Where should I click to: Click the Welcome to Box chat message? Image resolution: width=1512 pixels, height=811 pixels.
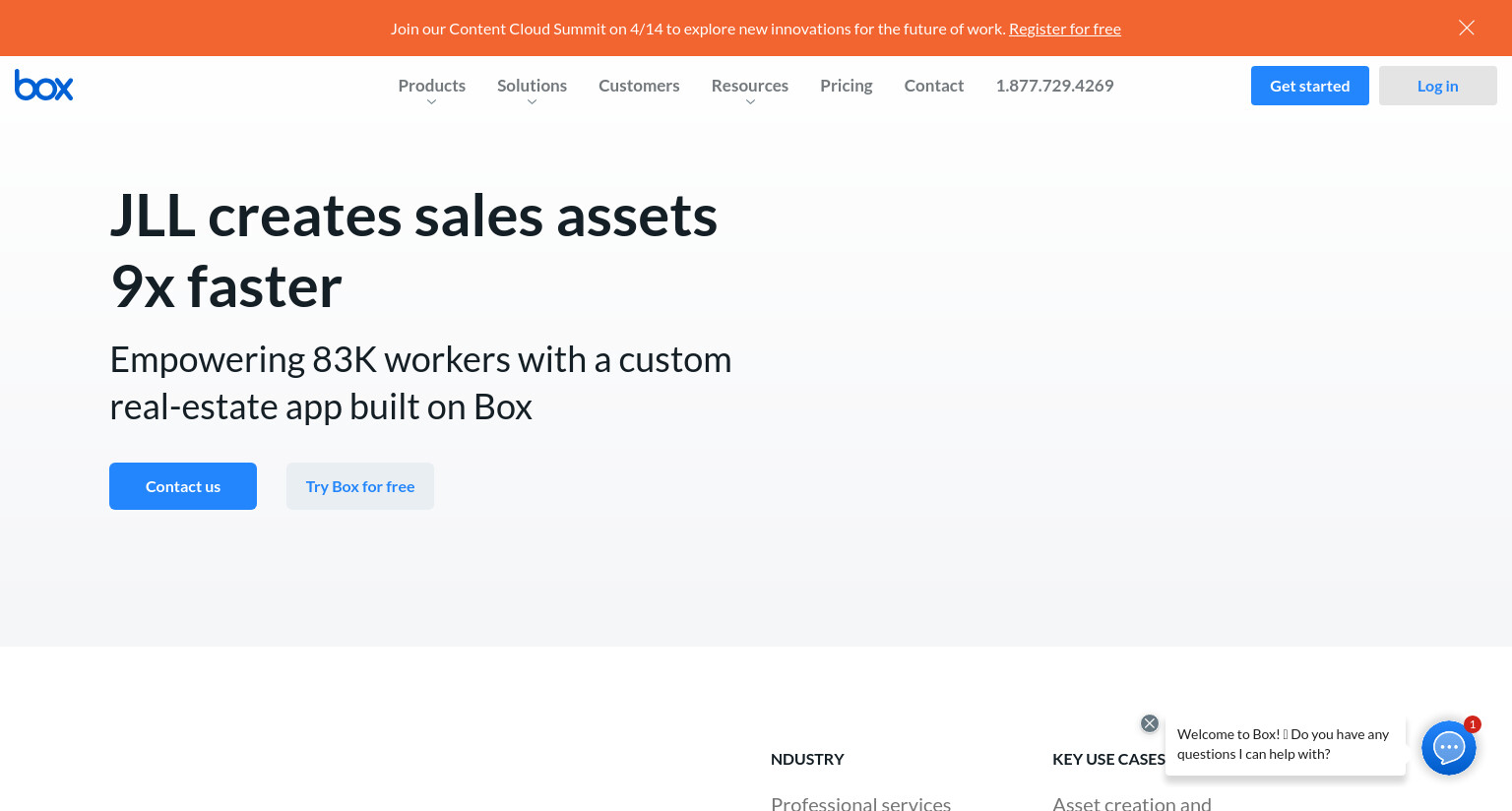pyautogui.click(x=1285, y=745)
